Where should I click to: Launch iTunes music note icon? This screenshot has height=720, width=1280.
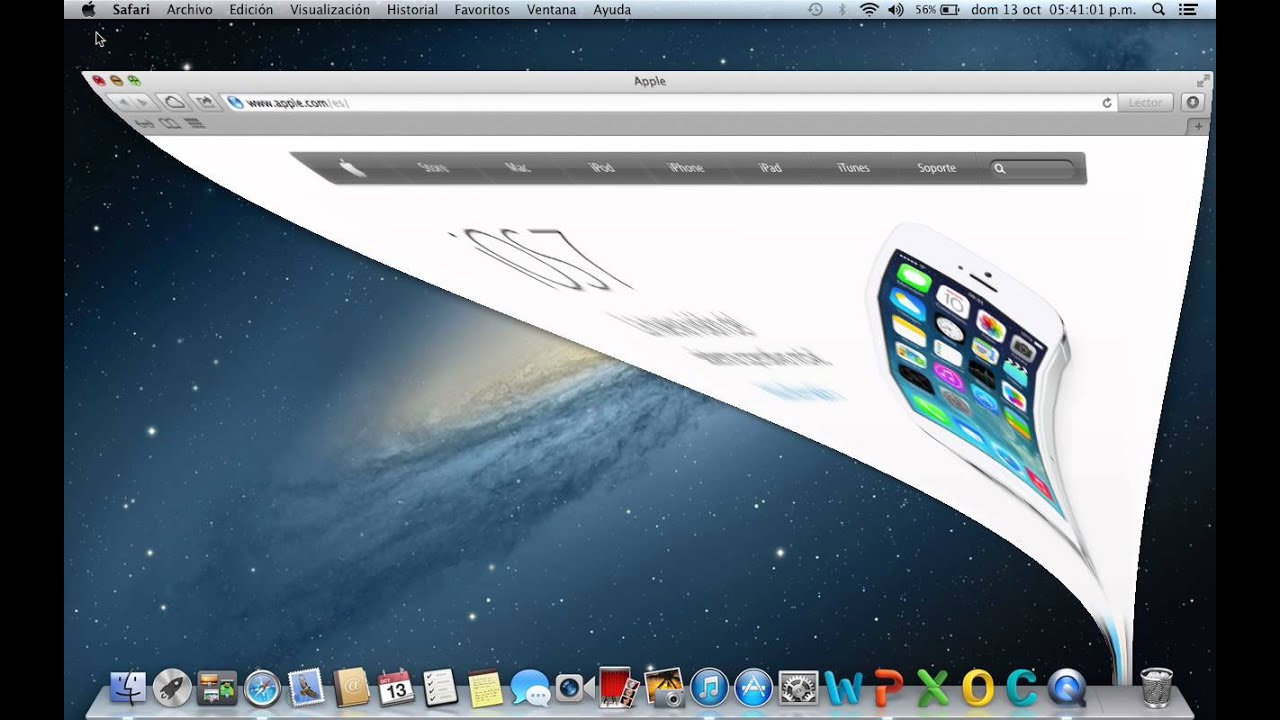tap(709, 688)
